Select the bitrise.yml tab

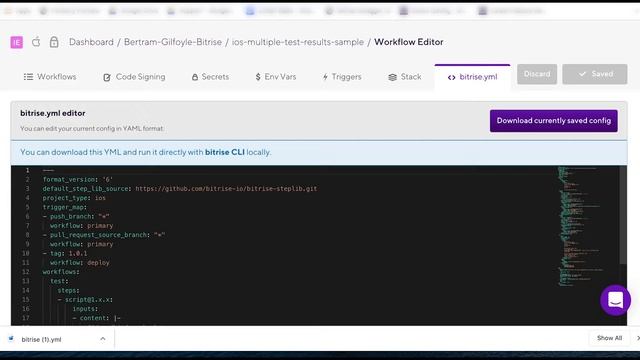coord(473,77)
